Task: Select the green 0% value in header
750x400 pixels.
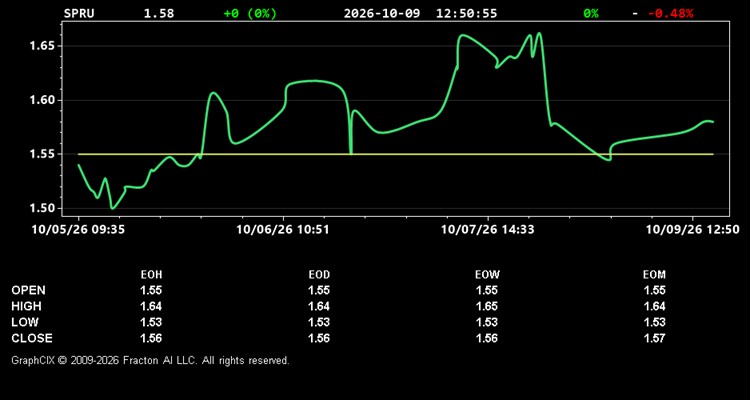Action: pos(591,13)
